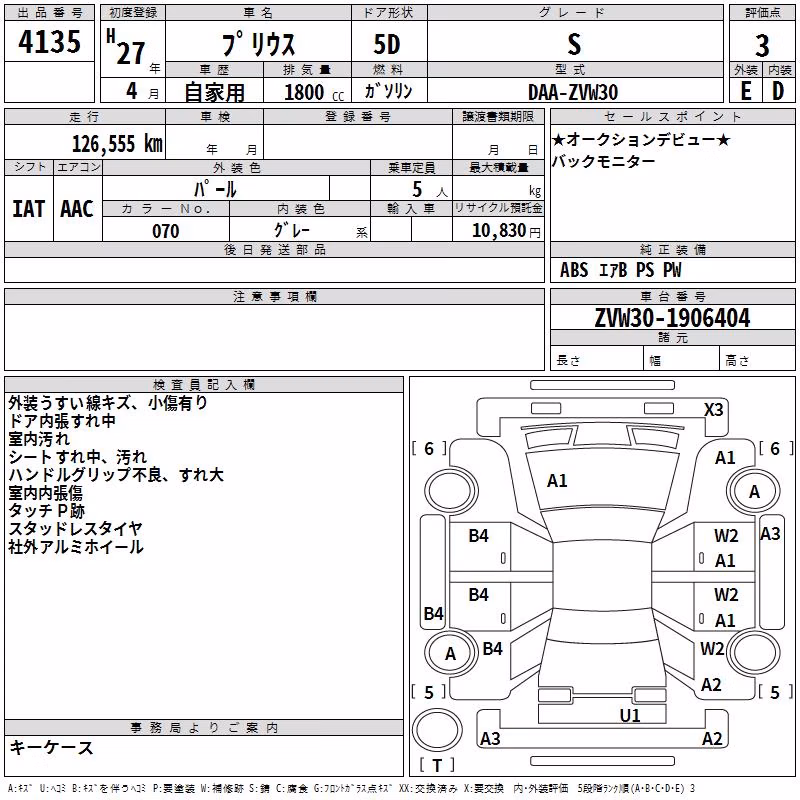Select mileage value 126,555 km
This screenshot has height=800, width=800.
(117, 144)
